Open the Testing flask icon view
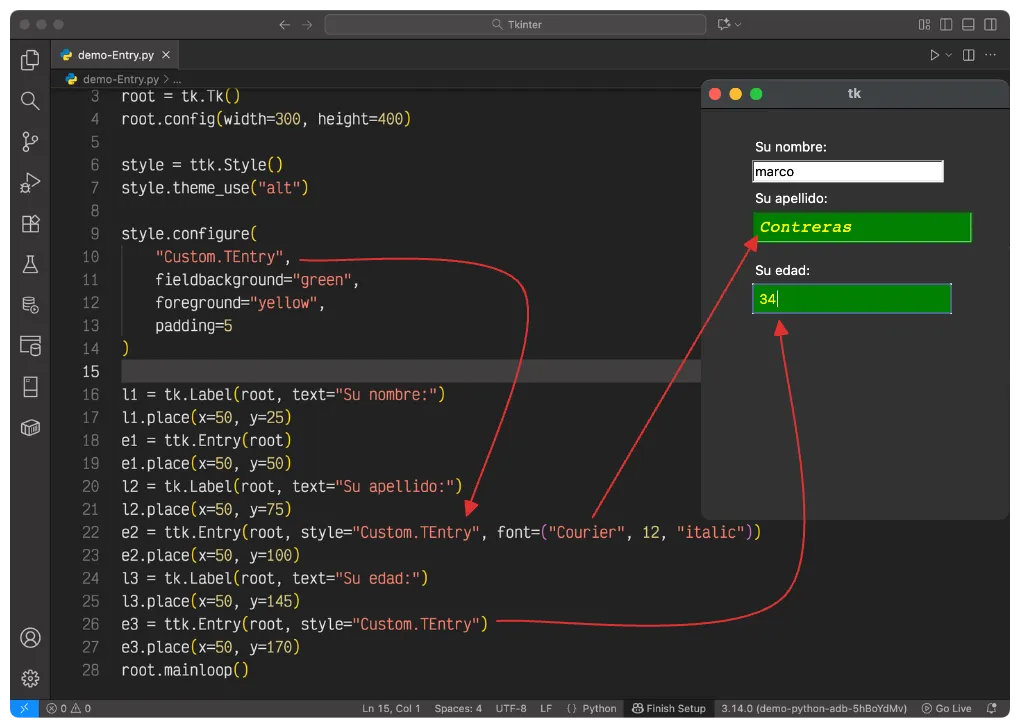 [x=30, y=265]
